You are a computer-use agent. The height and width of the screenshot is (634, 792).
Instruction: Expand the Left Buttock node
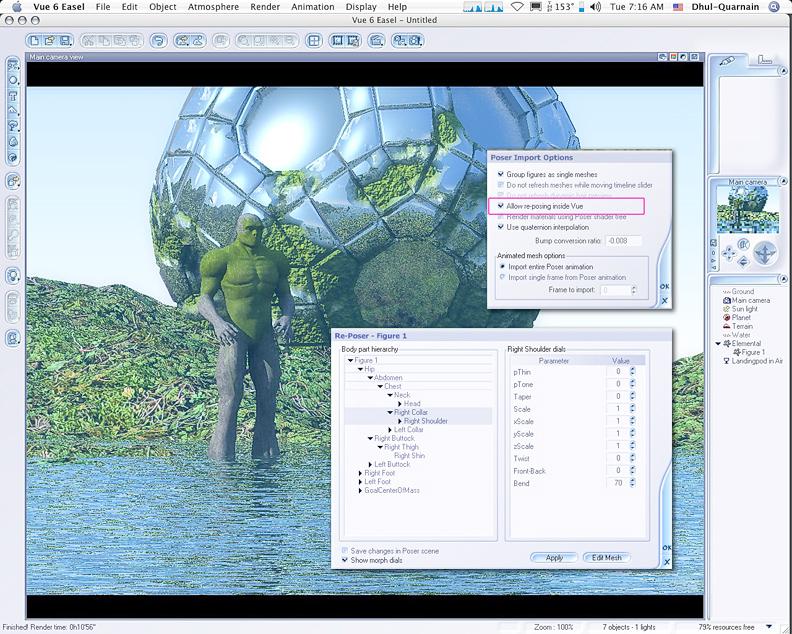(x=370, y=464)
